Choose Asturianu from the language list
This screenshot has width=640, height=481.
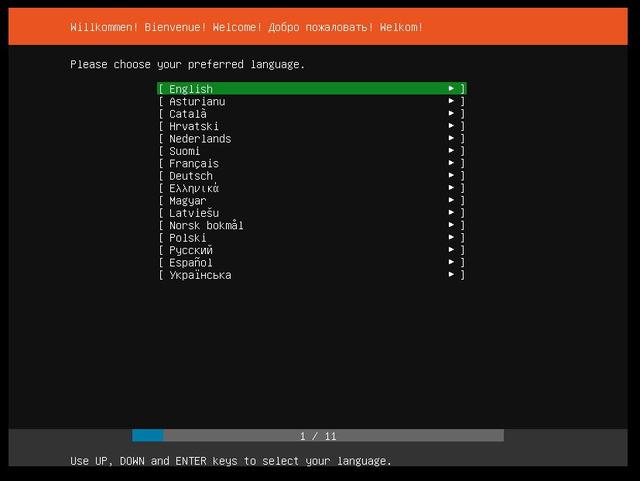(x=312, y=101)
